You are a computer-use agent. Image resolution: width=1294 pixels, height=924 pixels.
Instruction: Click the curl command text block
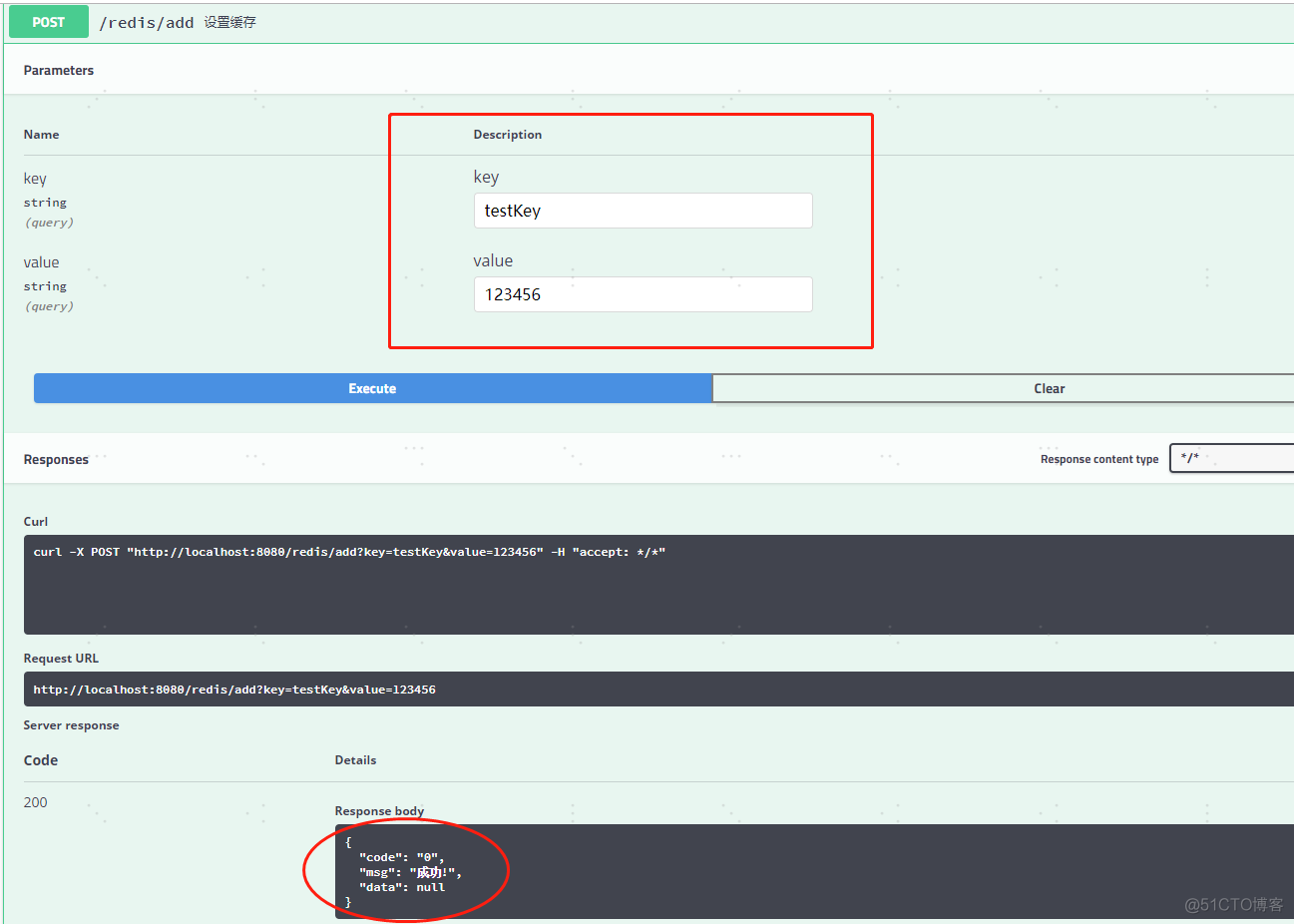coord(658,585)
